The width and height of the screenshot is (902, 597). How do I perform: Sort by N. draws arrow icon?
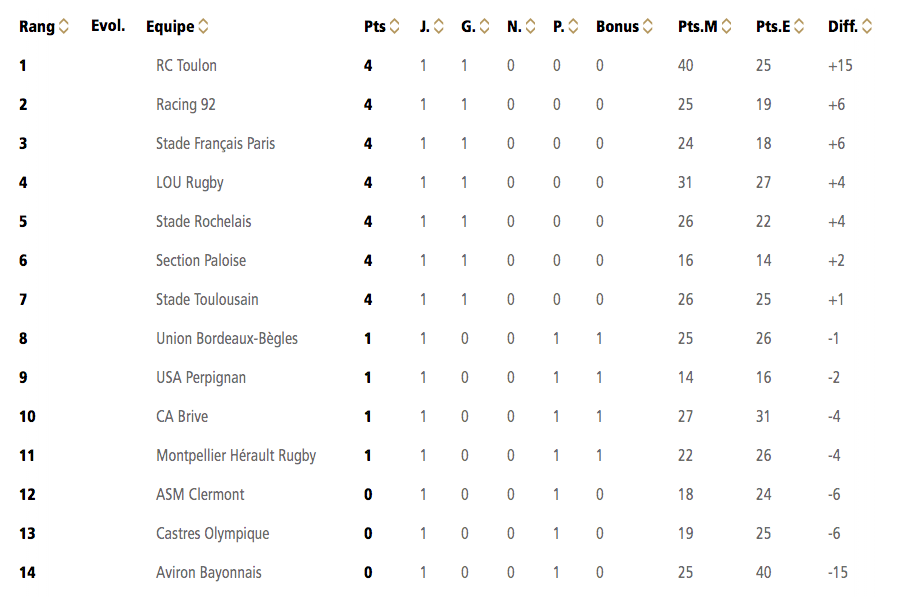click(x=530, y=26)
